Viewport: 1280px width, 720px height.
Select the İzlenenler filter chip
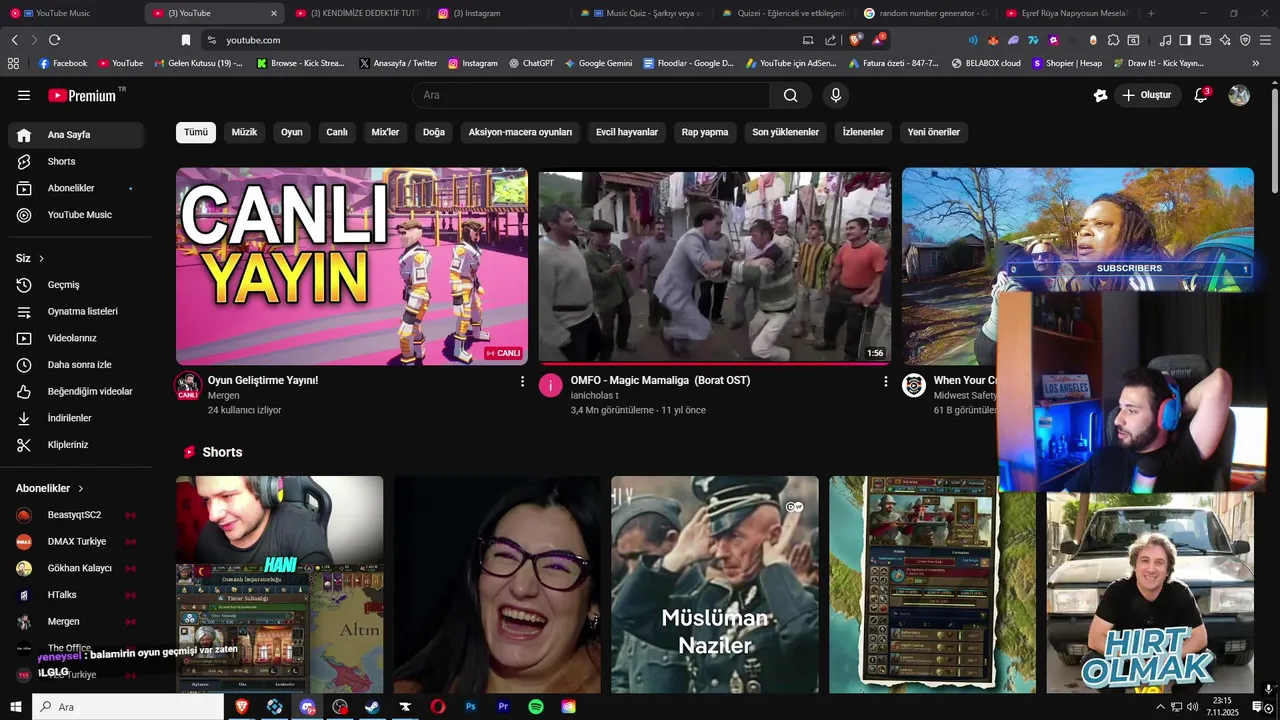tap(863, 132)
